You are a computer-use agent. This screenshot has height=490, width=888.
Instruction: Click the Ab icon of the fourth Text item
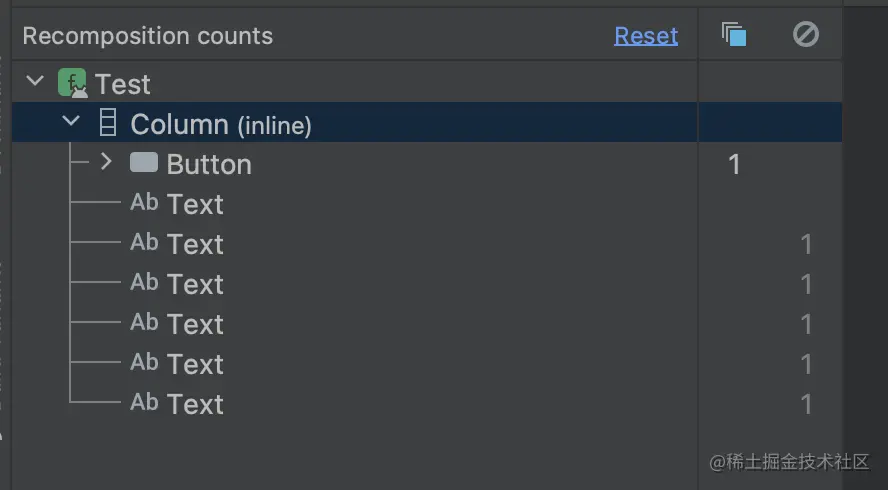point(144,322)
